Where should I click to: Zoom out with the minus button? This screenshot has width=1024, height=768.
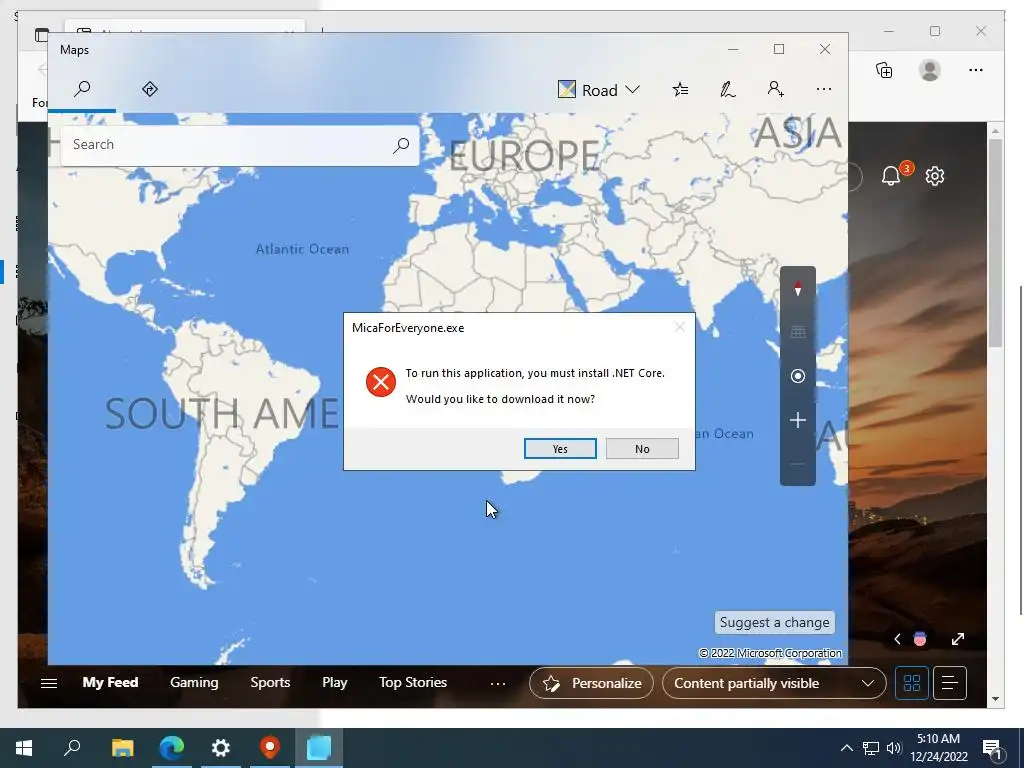[x=797, y=464]
